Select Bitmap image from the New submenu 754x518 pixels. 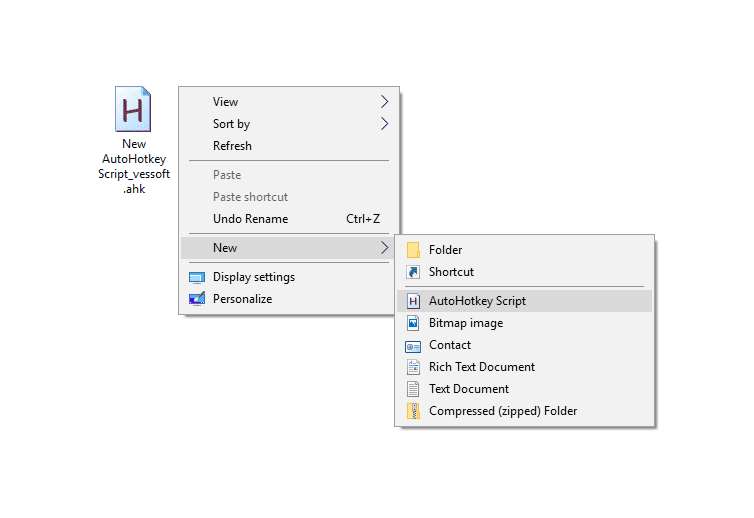click(465, 323)
